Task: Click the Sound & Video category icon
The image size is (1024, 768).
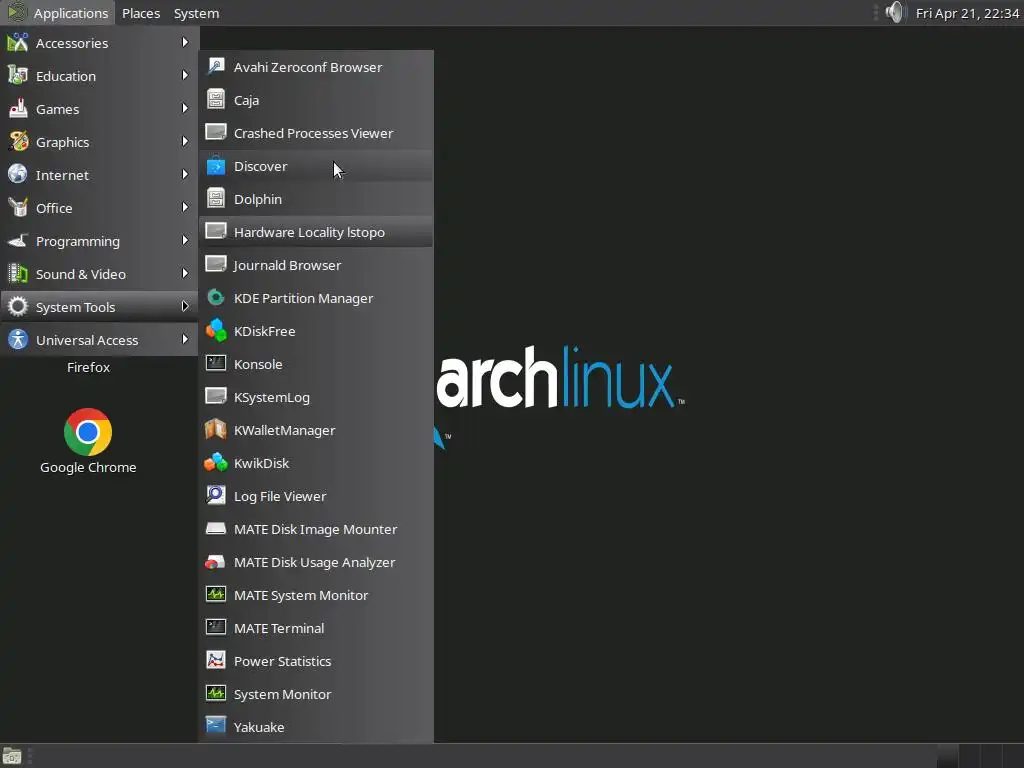Action: pos(18,274)
